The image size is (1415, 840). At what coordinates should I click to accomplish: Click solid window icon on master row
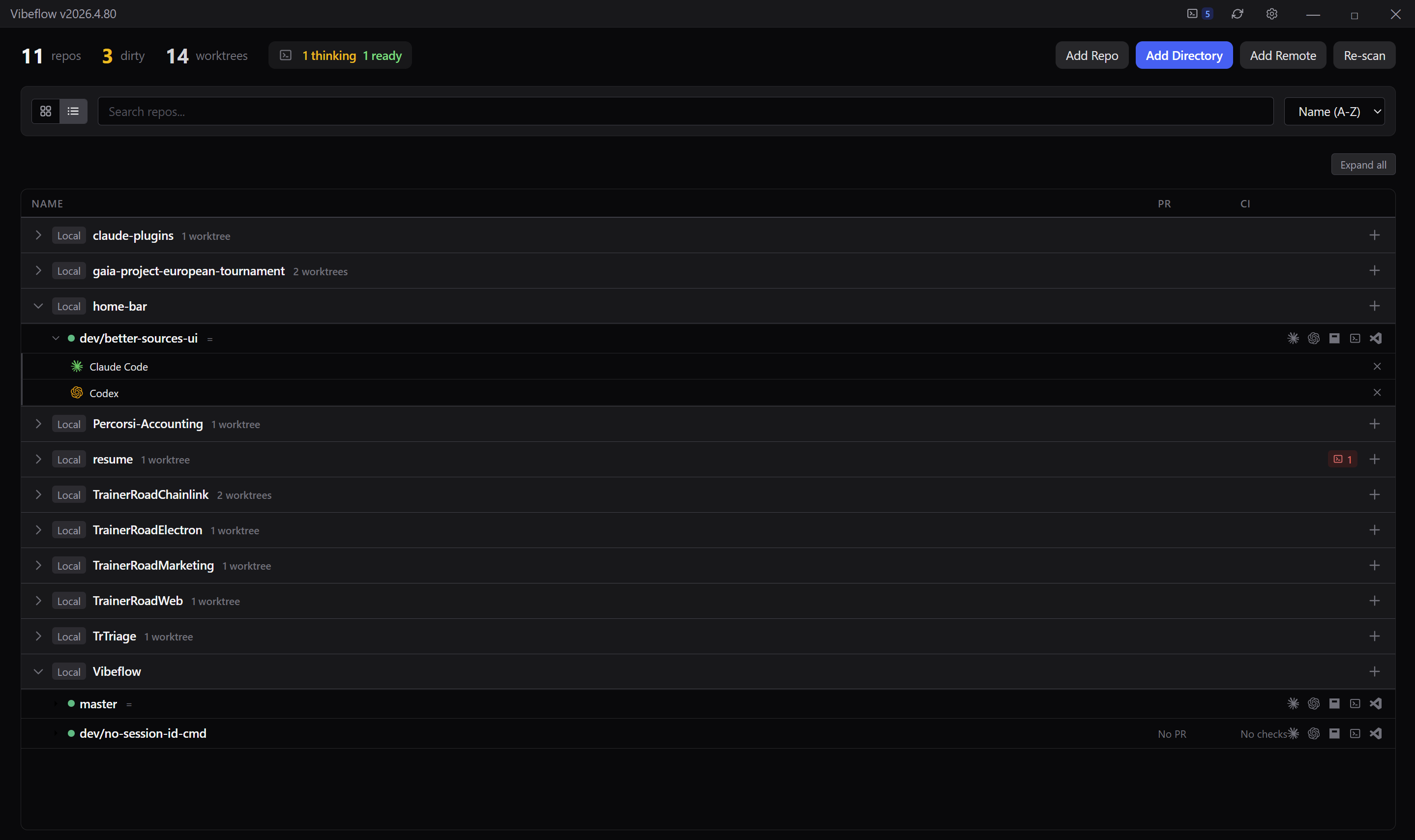tap(1334, 703)
